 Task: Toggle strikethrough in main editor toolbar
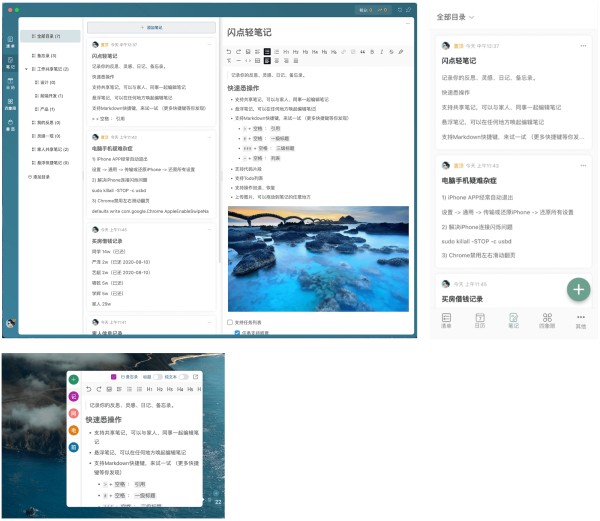coord(391,52)
